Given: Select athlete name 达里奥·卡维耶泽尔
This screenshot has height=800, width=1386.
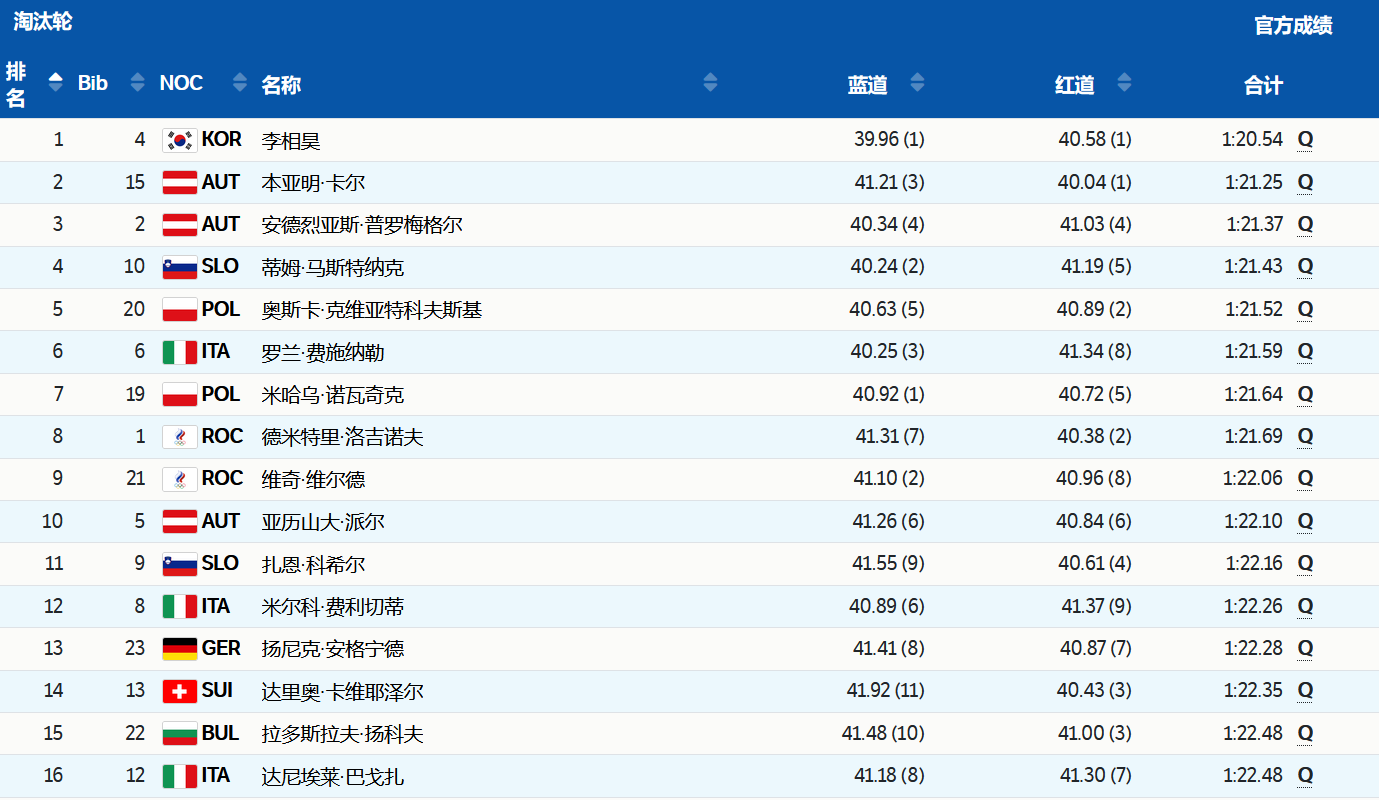Looking at the screenshot, I should 343,692.
